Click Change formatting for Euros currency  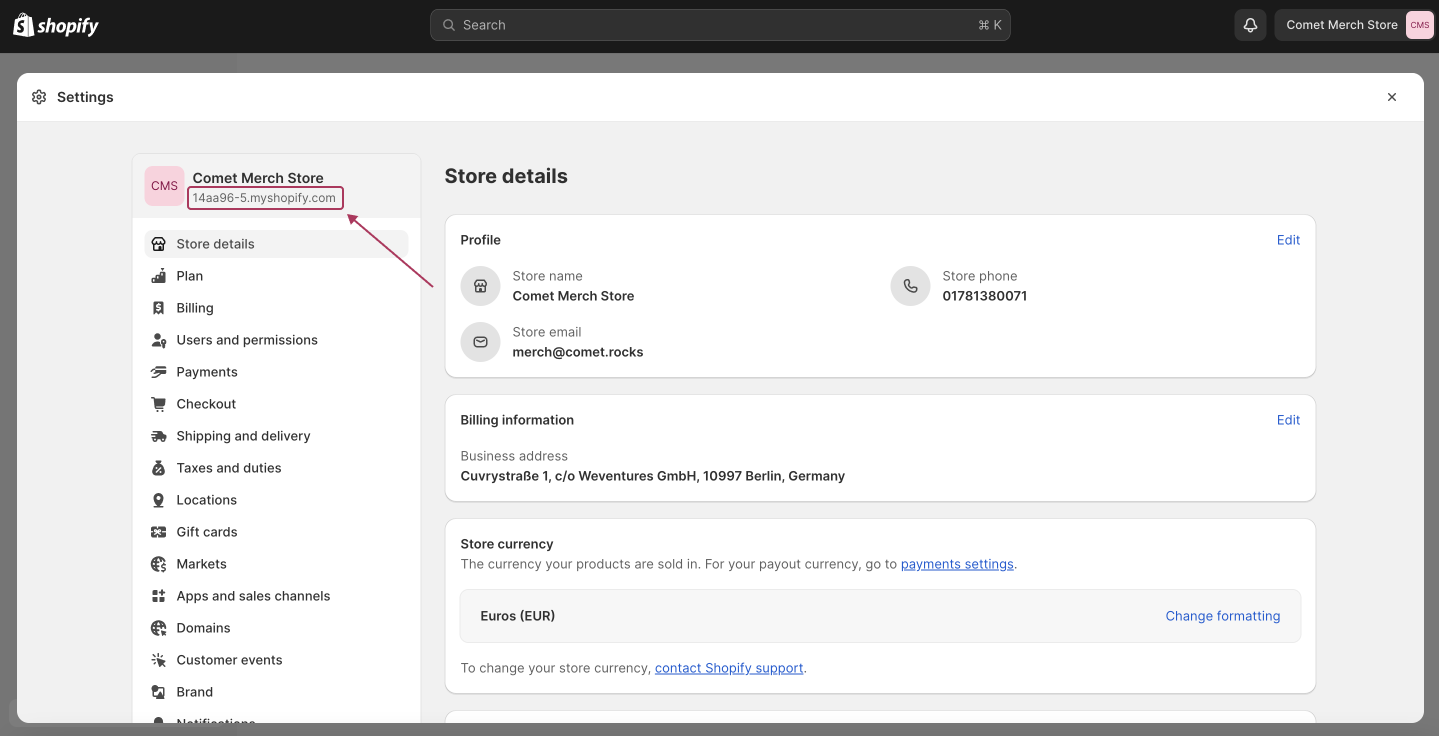(x=1223, y=616)
